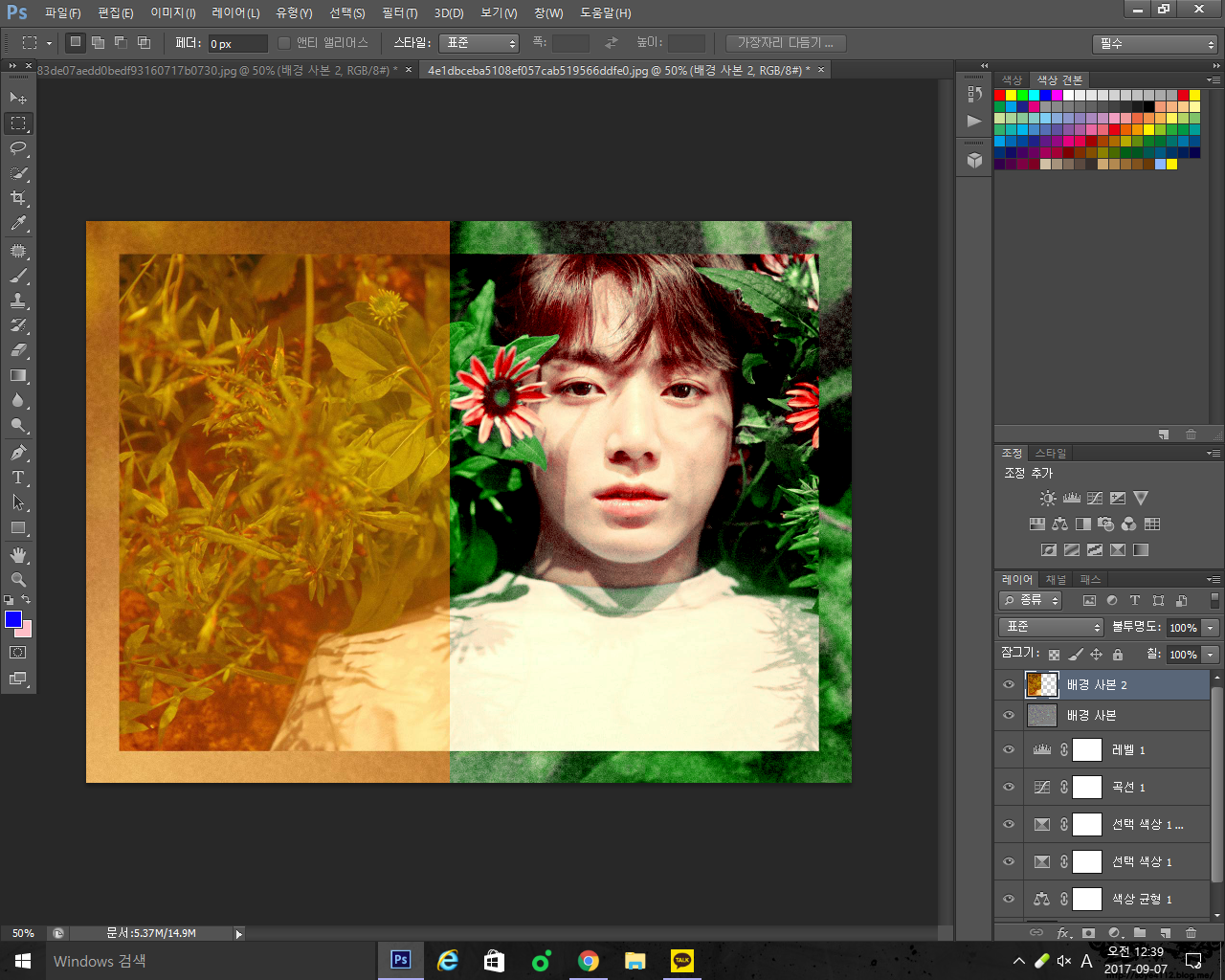The image size is (1225, 980).
Task: Open the 필터(T) menu
Action: click(x=399, y=13)
